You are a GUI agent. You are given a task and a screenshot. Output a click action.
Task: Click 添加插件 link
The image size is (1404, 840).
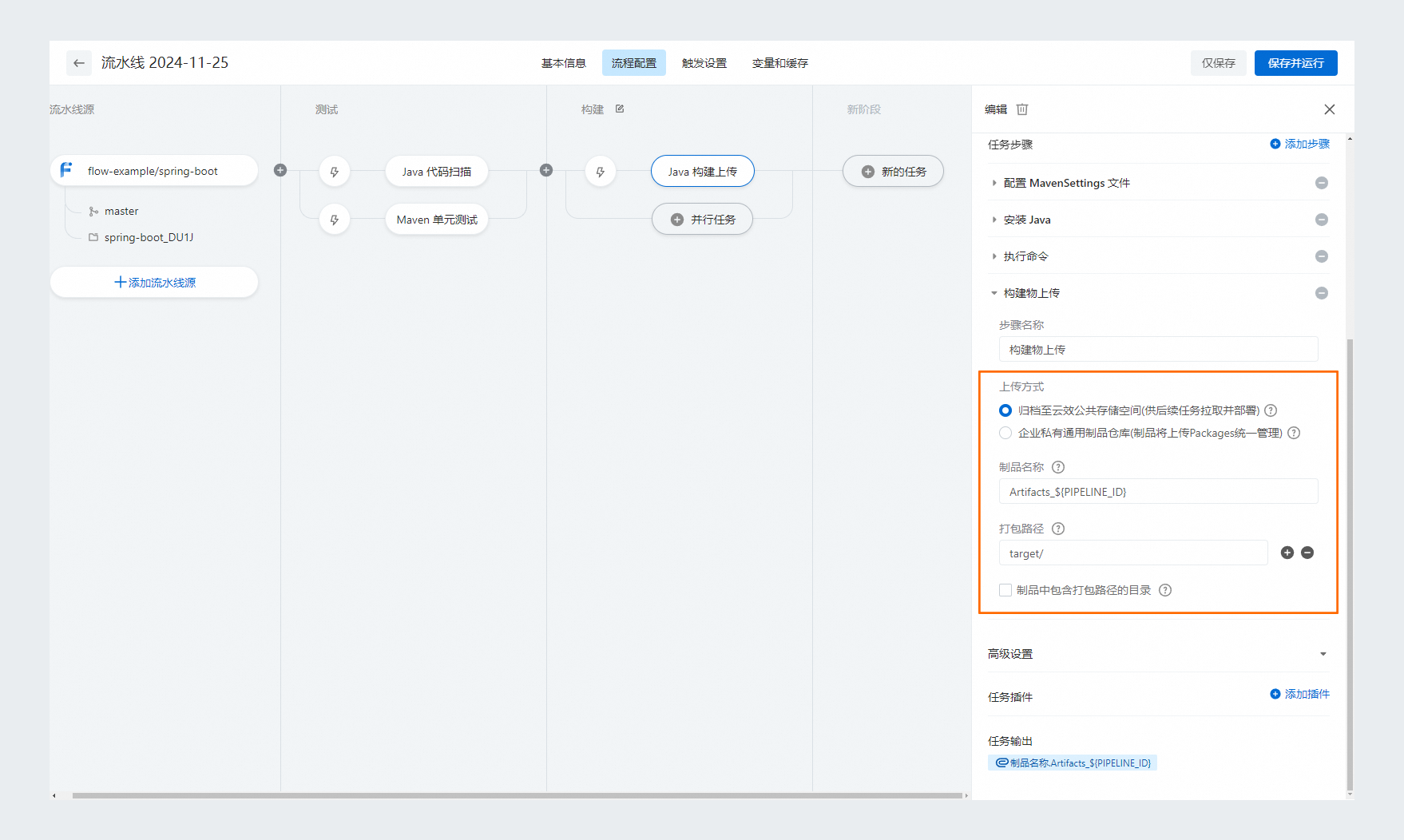(1300, 694)
